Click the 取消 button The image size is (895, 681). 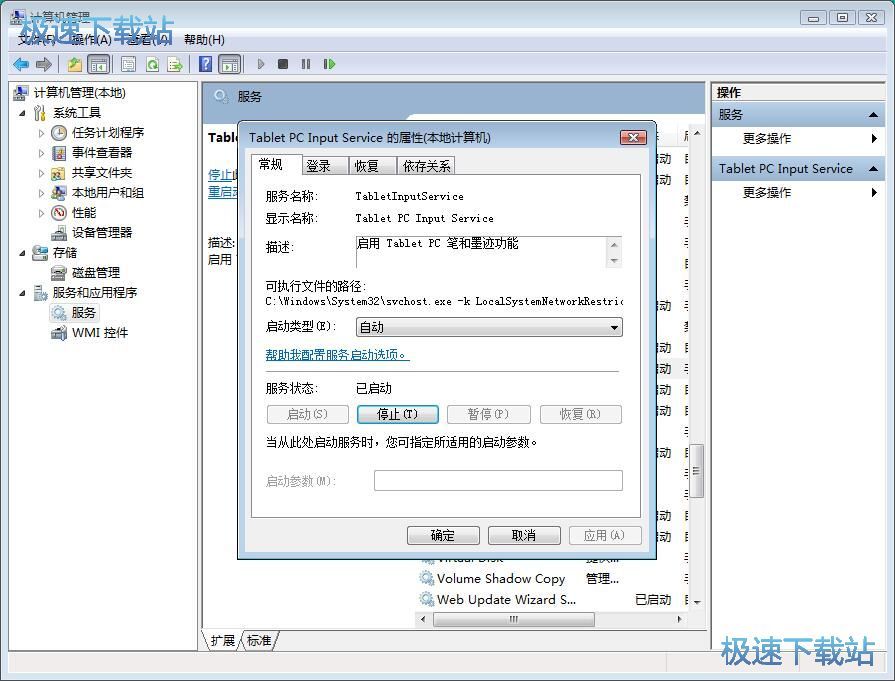click(524, 535)
